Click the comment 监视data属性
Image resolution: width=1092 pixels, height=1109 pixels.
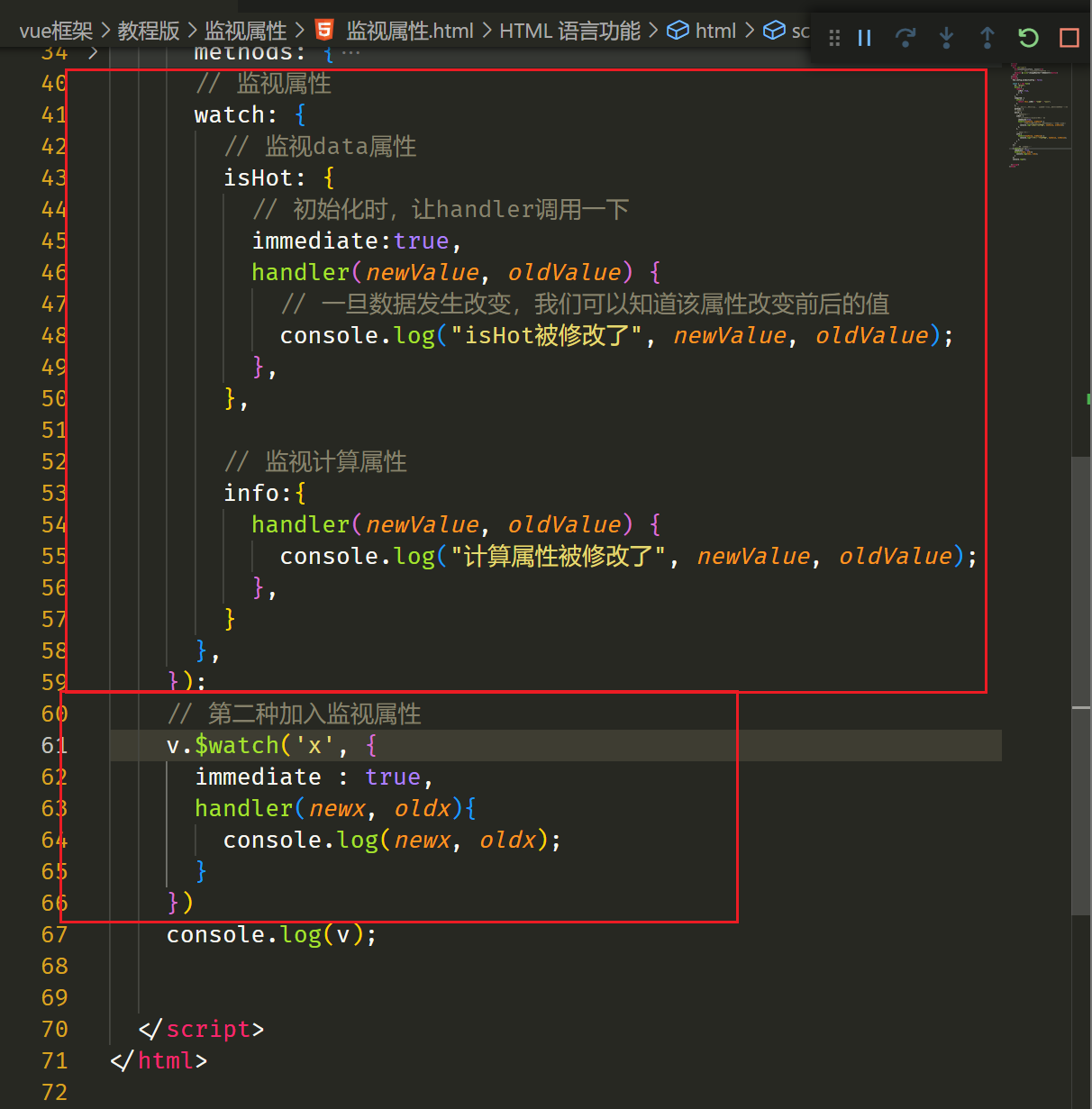[320, 146]
